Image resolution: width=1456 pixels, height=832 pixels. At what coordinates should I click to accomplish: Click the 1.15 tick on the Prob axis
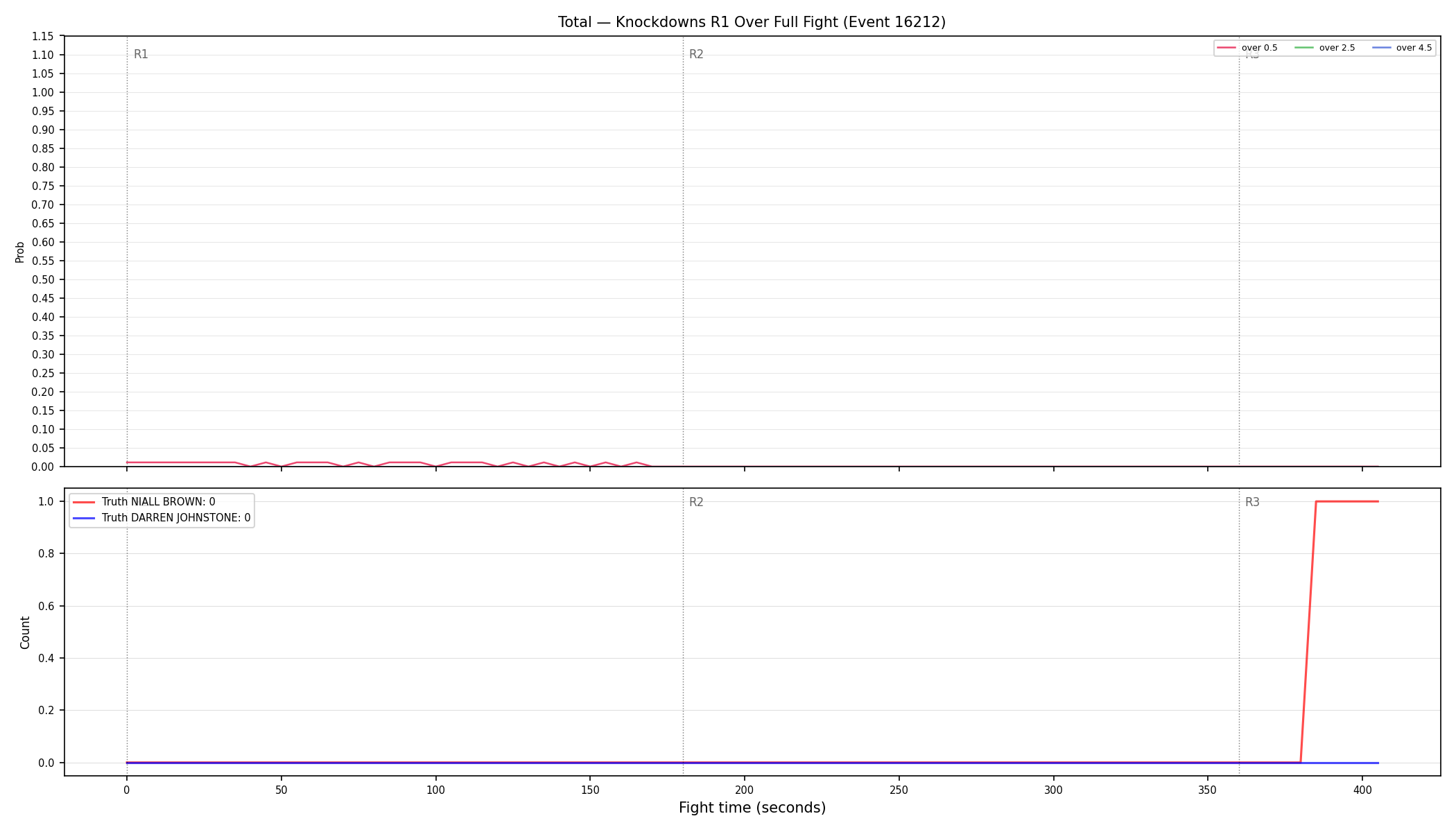coord(43,36)
